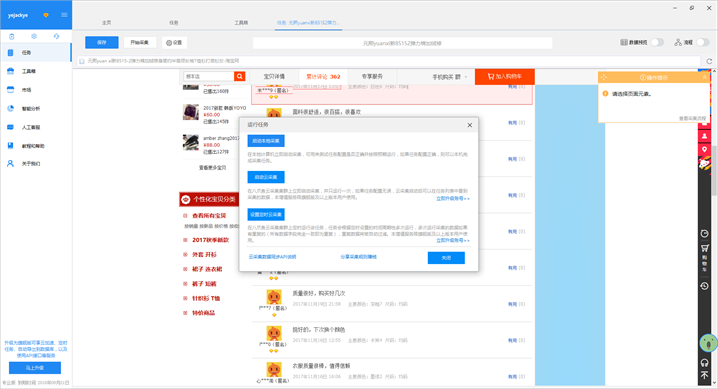718x389 pixels.
Task: Click the clock icon on the dark sidebar
Action: click(x=704, y=233)
